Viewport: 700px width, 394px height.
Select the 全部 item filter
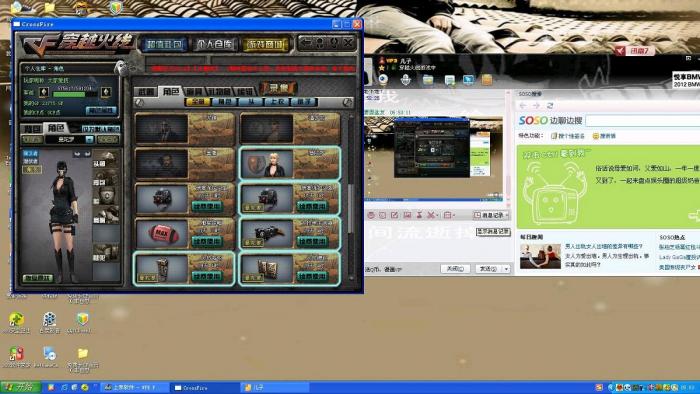point(198,102)
